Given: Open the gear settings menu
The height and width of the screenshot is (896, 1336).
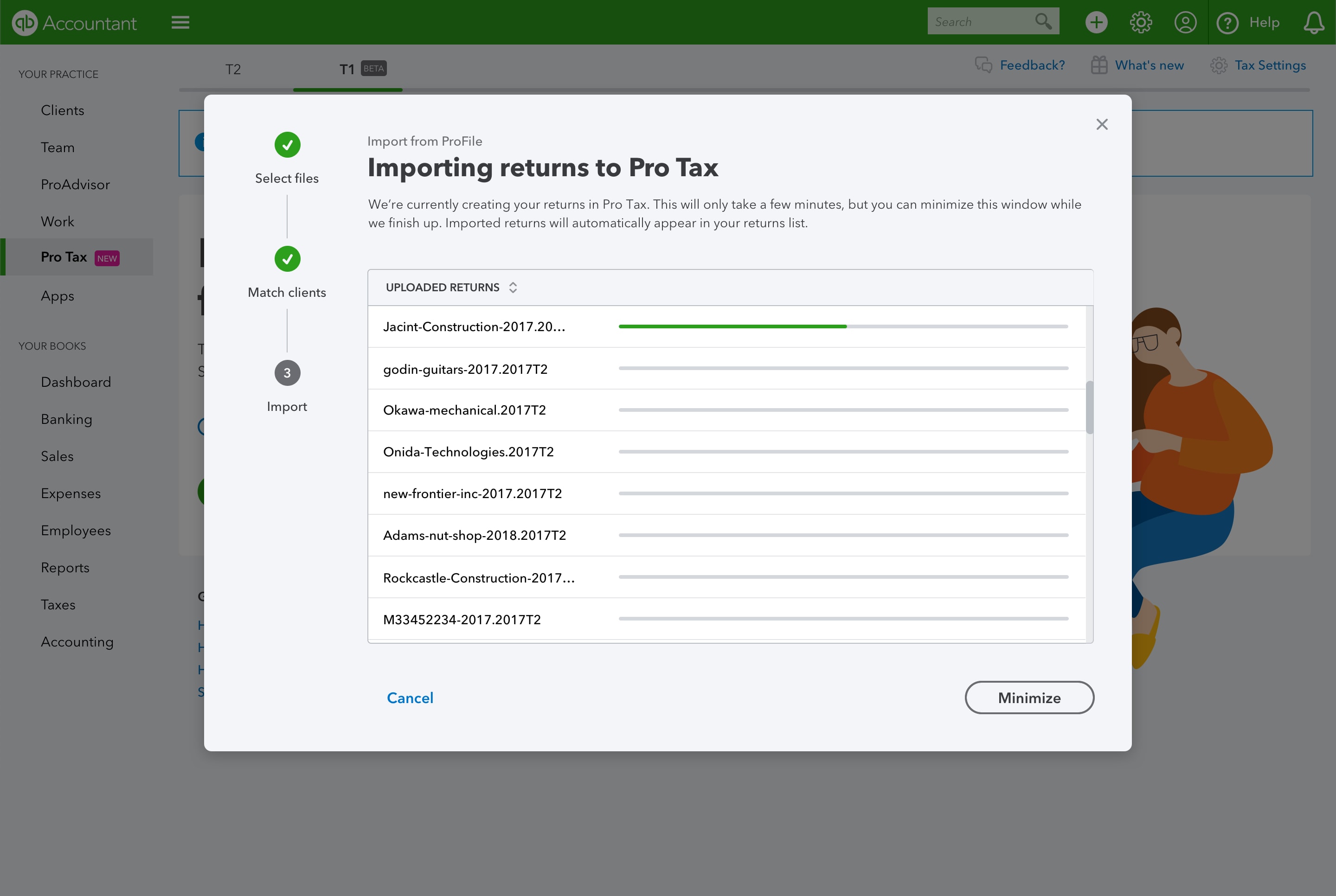Looking at the screenshot, I should click(1141, 22).
